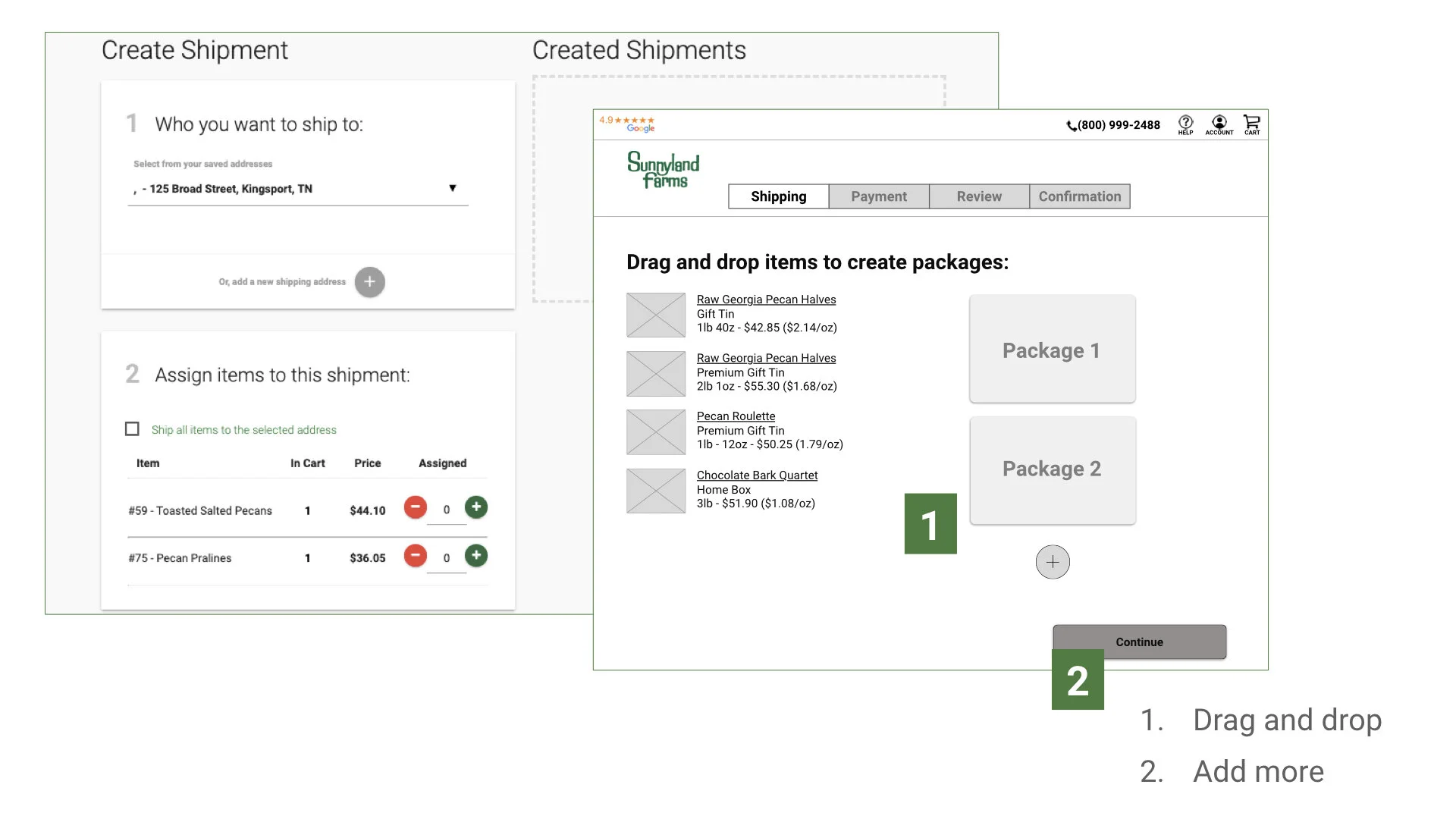Open the shopping Cart icon

pyautogui.click(x=1251, y=124)
